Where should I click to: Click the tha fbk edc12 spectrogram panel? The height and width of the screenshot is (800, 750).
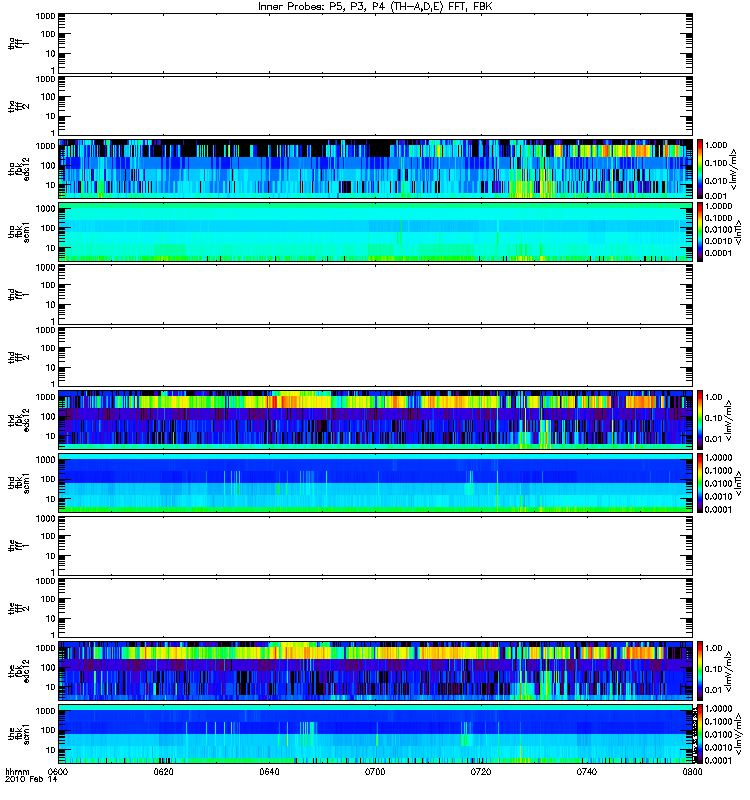[376, 169]
